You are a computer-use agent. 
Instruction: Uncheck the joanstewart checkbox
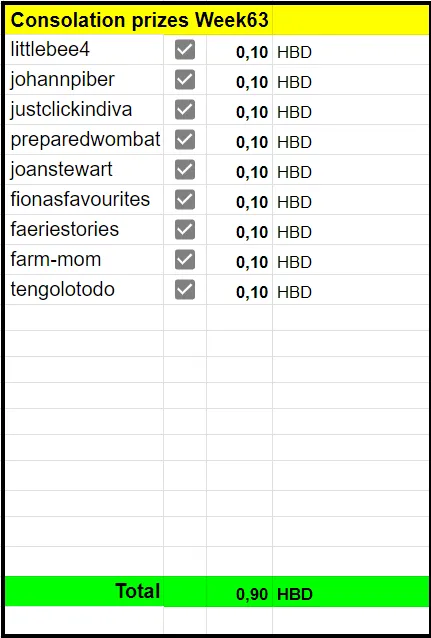tap(185, 170)
